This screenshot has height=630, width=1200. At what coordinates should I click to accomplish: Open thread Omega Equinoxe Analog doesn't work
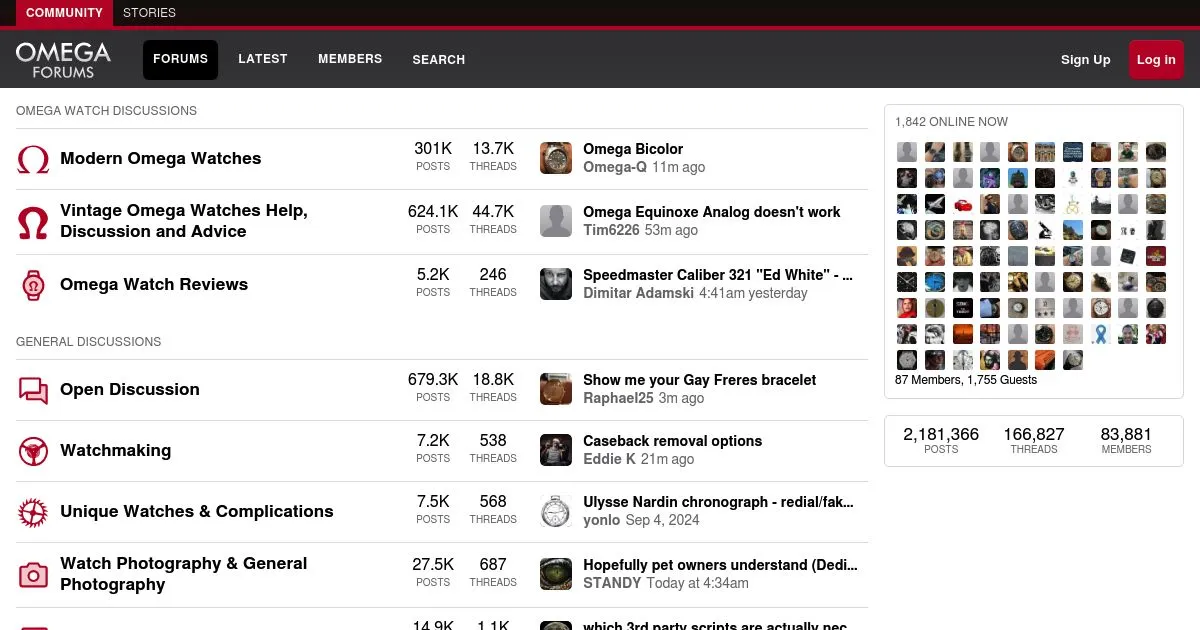pyautogui.click(x=712, y=212)
